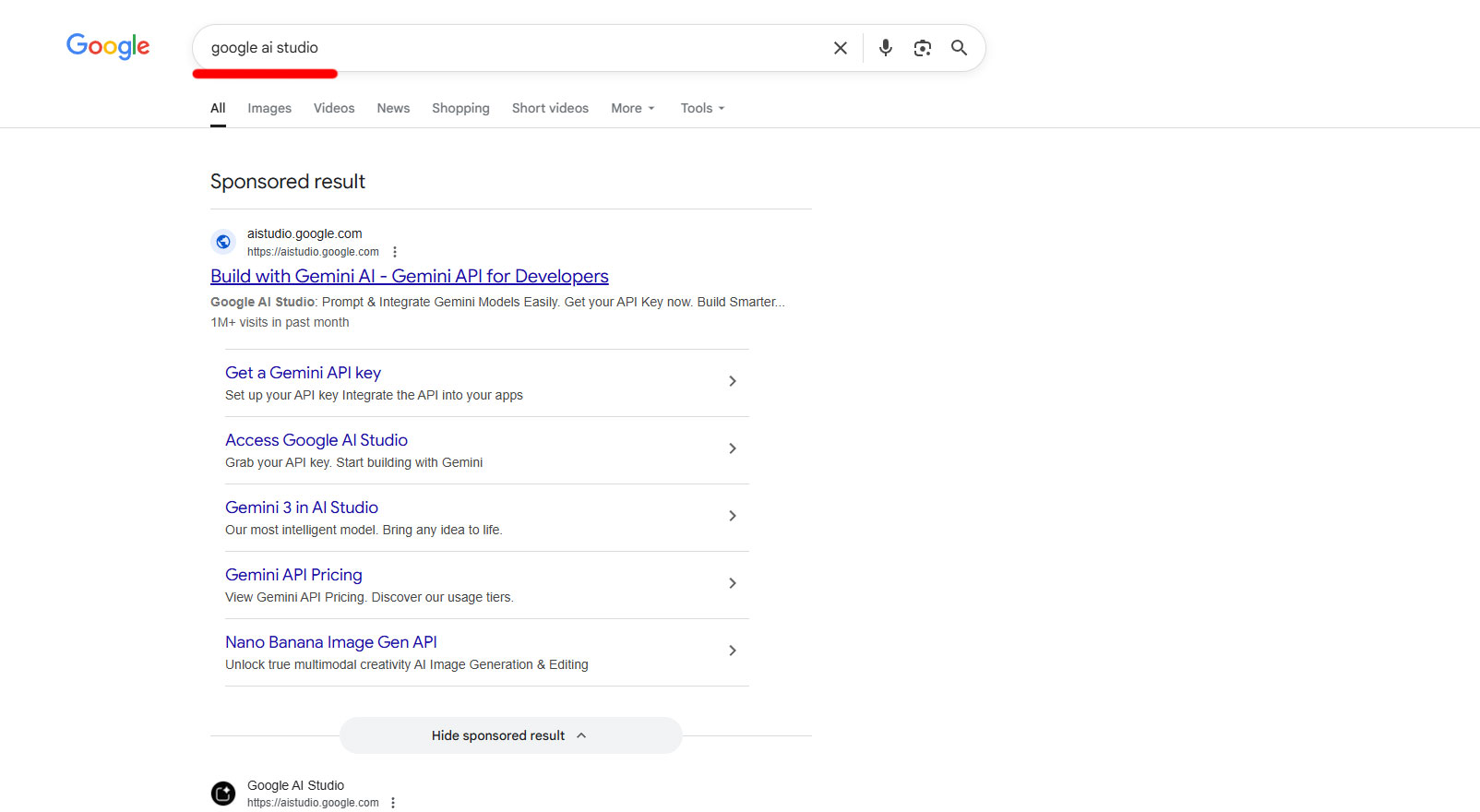Click aistudio.google.com site name in sponsored result

point(304,233)
